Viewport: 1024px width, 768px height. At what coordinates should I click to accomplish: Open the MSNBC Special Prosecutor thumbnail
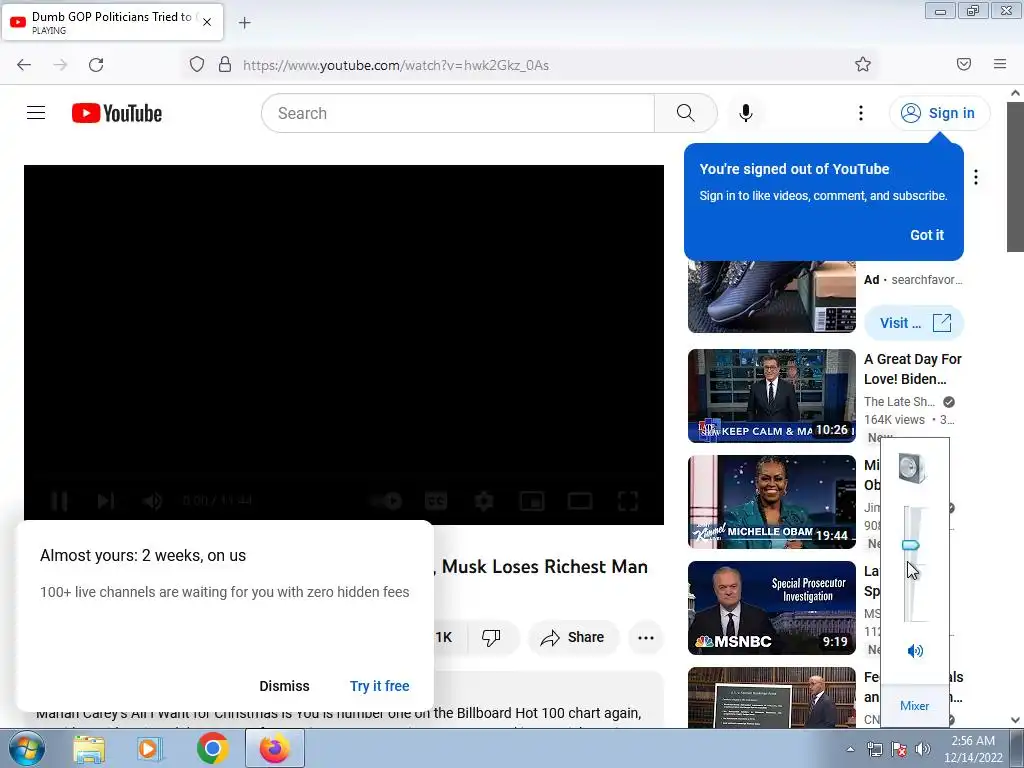tap(771, 607)
